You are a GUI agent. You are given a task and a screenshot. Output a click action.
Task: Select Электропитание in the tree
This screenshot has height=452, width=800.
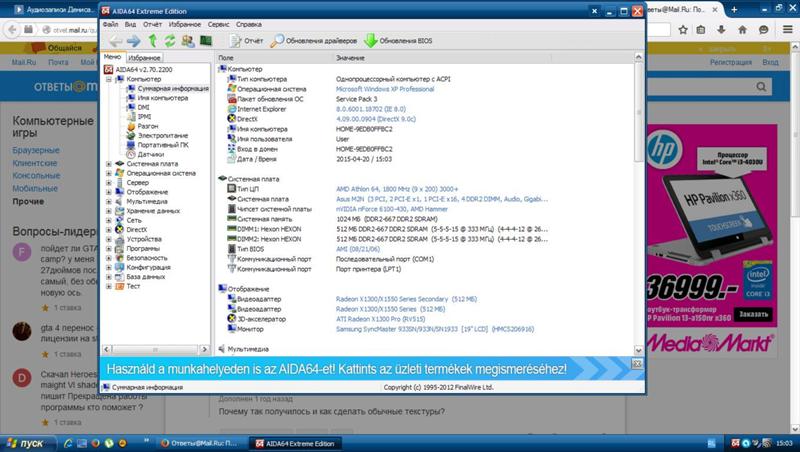click(x=163, y=136)
